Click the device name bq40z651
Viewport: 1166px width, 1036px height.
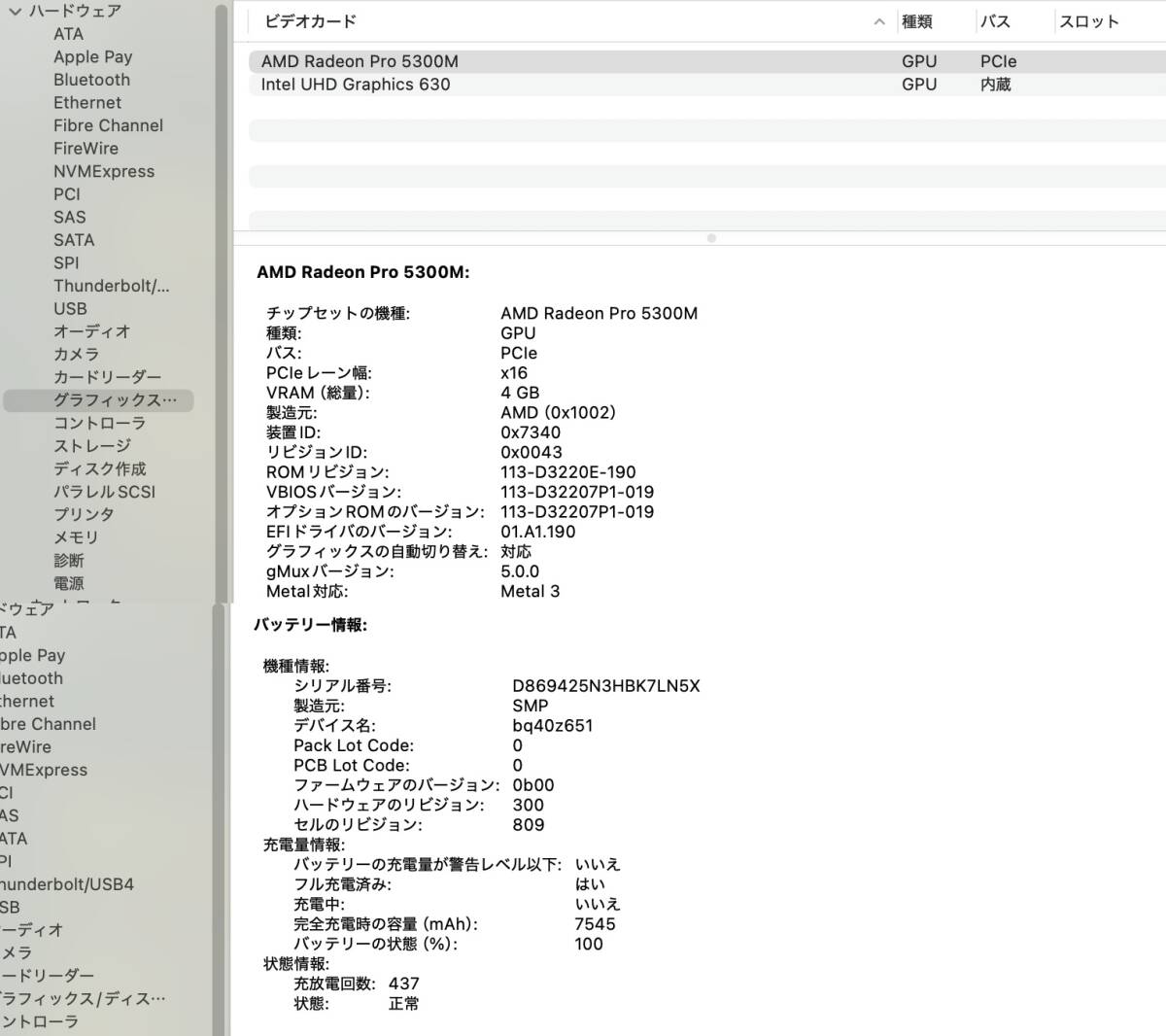pos(552,726)
